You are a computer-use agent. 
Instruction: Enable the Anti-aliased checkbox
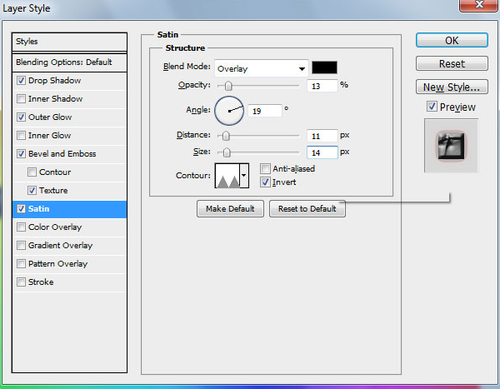point(265,169)
